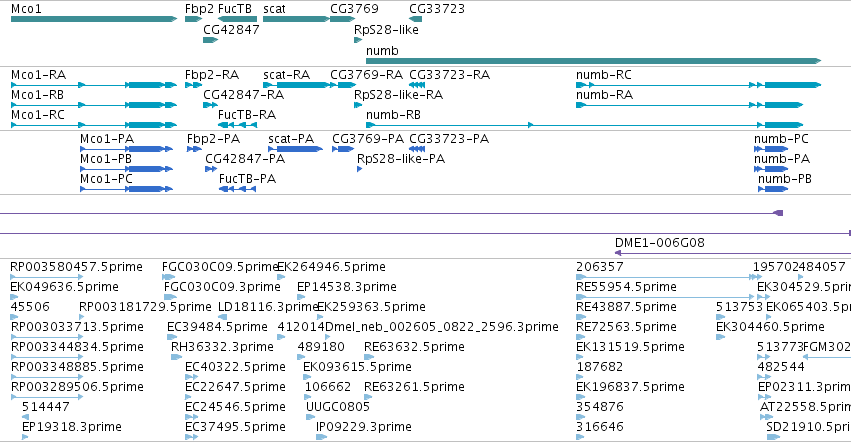
Task: Select the FucTB-RA transcript label
Action: click(247, 115)
